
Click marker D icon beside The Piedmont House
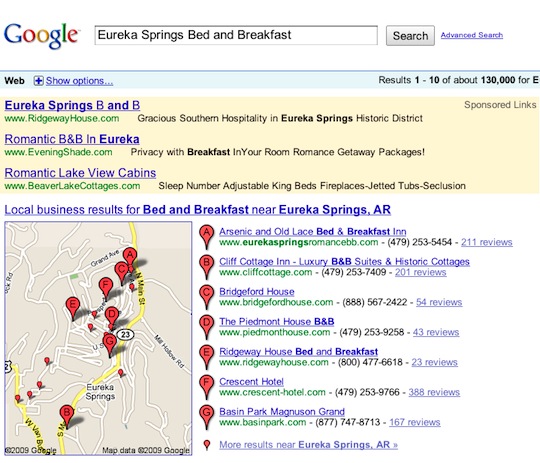click(x=207, y=327)
